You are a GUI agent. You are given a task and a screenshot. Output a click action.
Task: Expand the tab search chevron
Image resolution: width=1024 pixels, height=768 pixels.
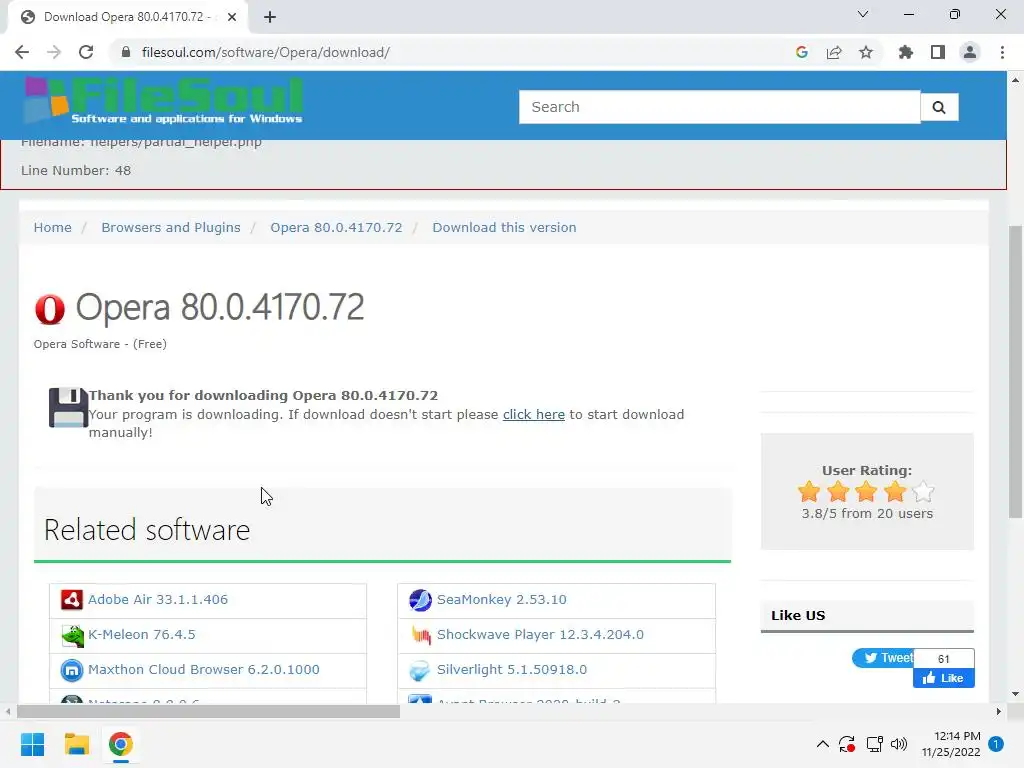(x=863, y=14)
